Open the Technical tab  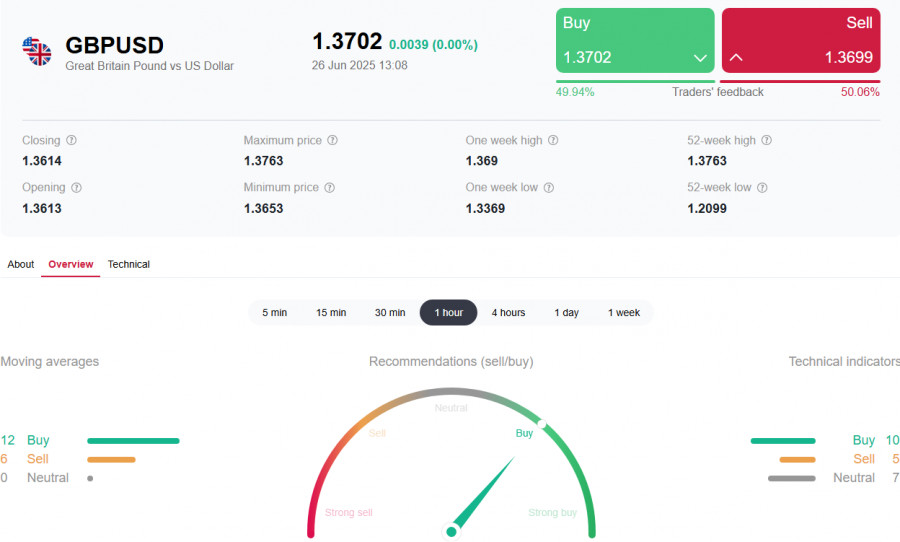(129, 264)
